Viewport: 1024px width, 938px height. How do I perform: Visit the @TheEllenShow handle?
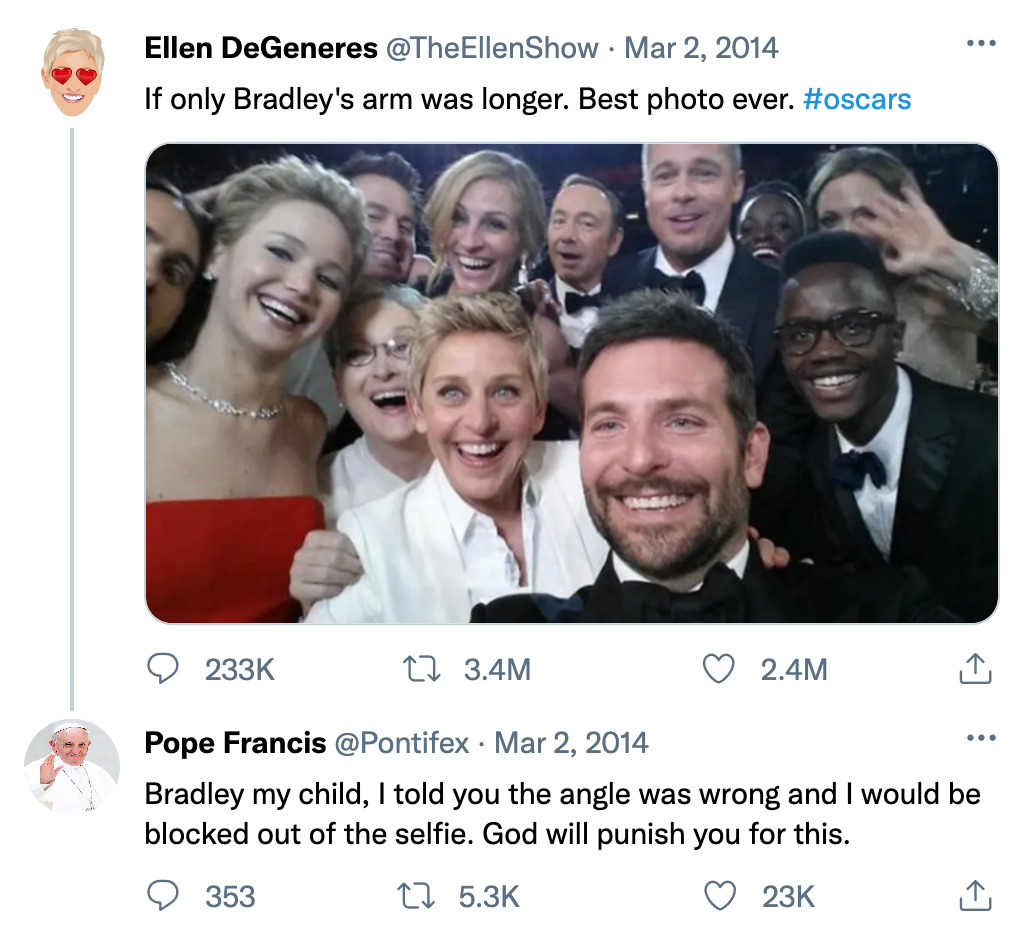pos(492,48)
